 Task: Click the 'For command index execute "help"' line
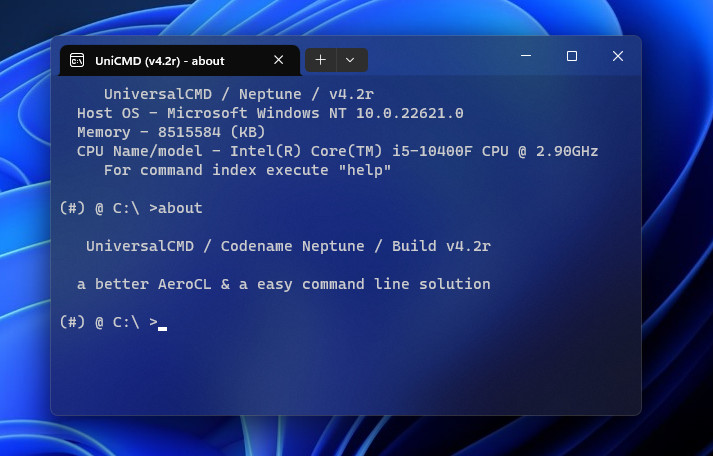point(247,170)
